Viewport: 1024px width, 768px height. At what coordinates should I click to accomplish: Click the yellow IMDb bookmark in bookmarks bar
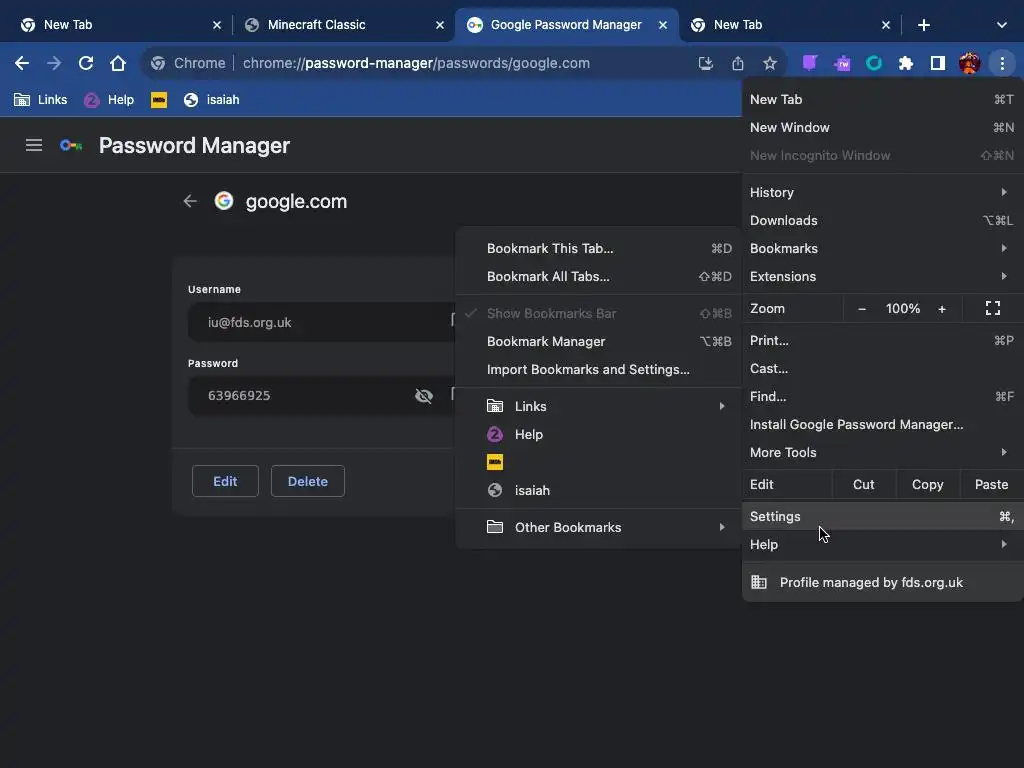click(159, 100)
